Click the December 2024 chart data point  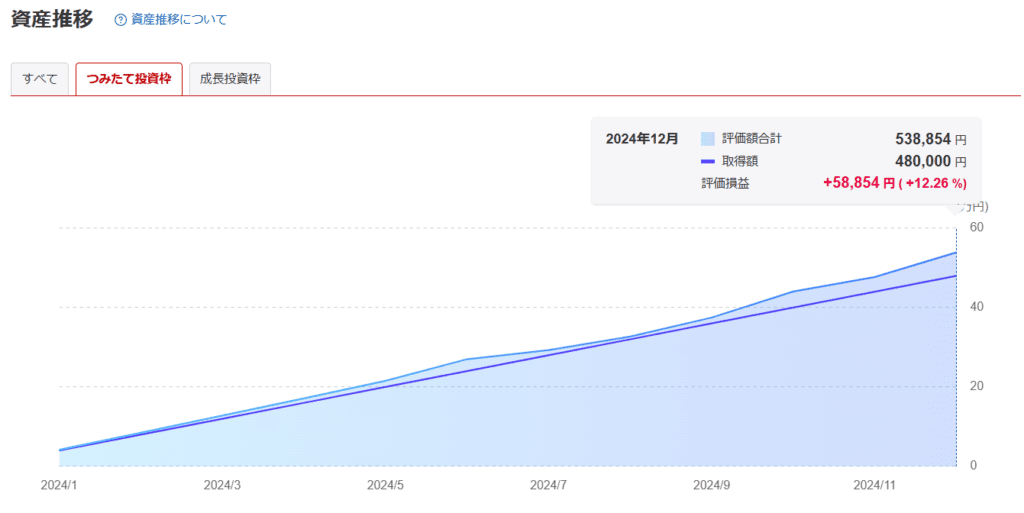956,253
